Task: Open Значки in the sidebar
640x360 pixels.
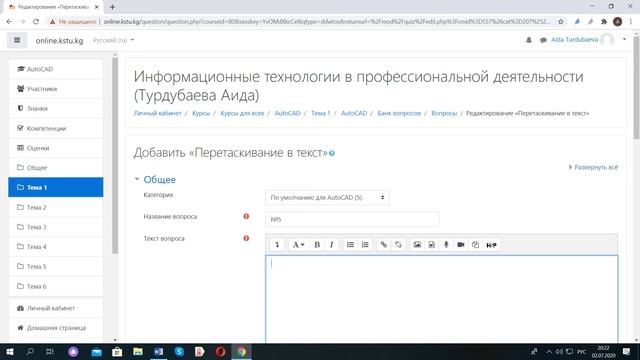Action: point(56,108)
